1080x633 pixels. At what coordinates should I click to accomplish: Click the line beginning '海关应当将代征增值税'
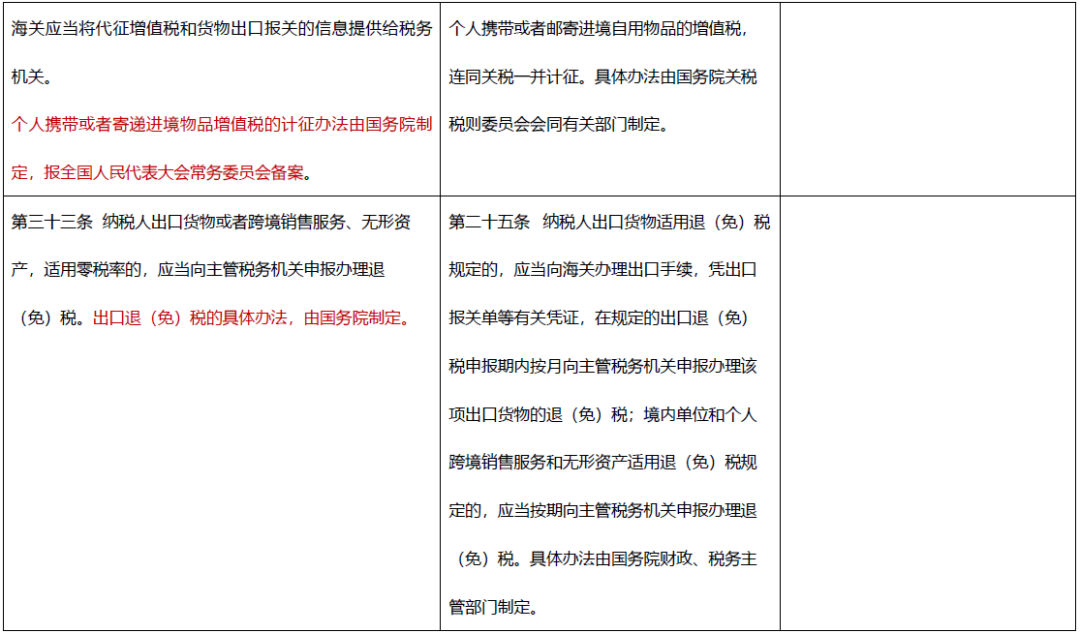point(222,30)
